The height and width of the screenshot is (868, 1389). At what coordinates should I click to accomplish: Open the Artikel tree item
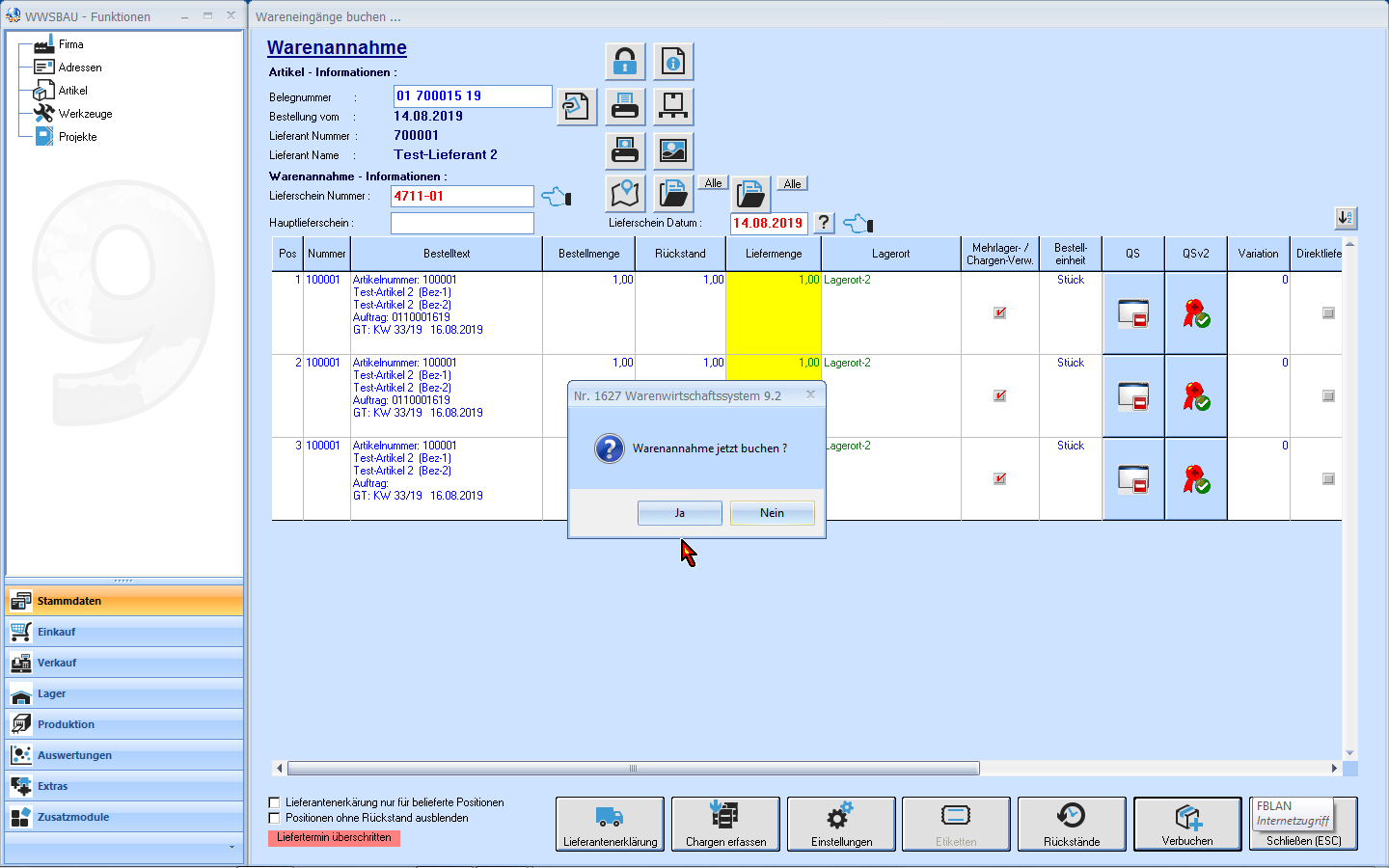coord(72,91)
